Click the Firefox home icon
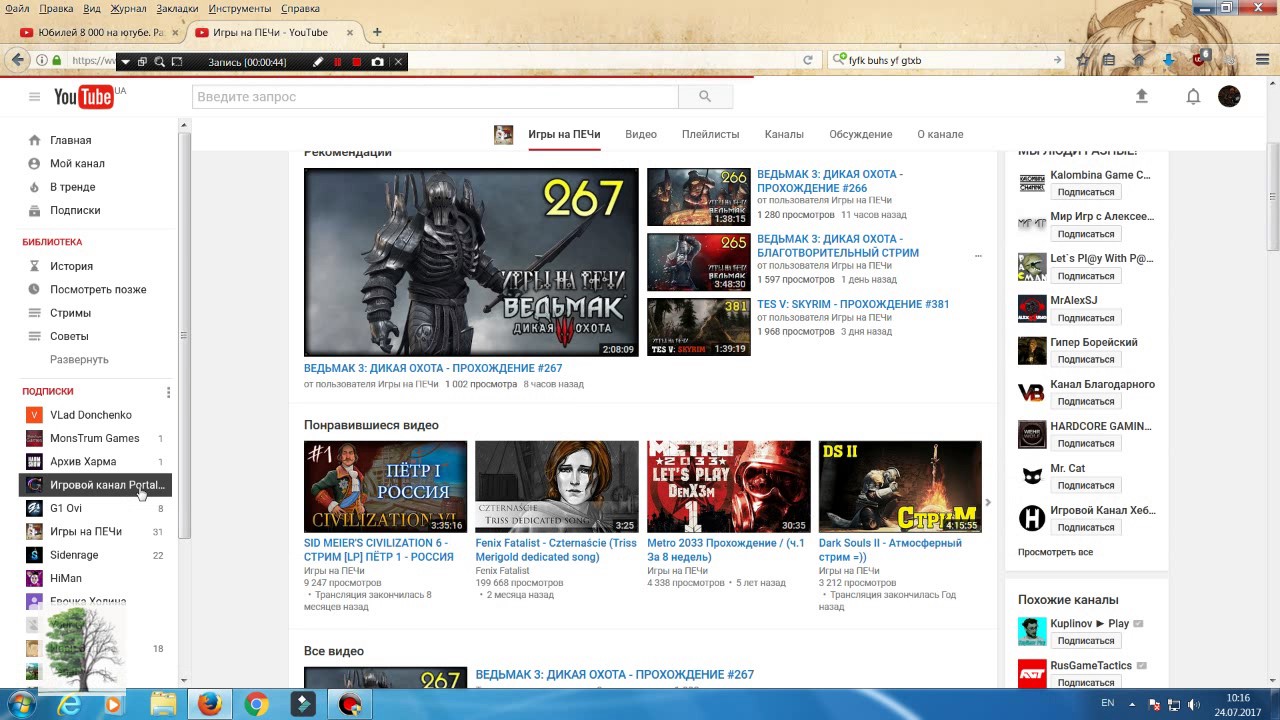Viewport: 1280px width, 720px height. click(x=1138, y=60)
